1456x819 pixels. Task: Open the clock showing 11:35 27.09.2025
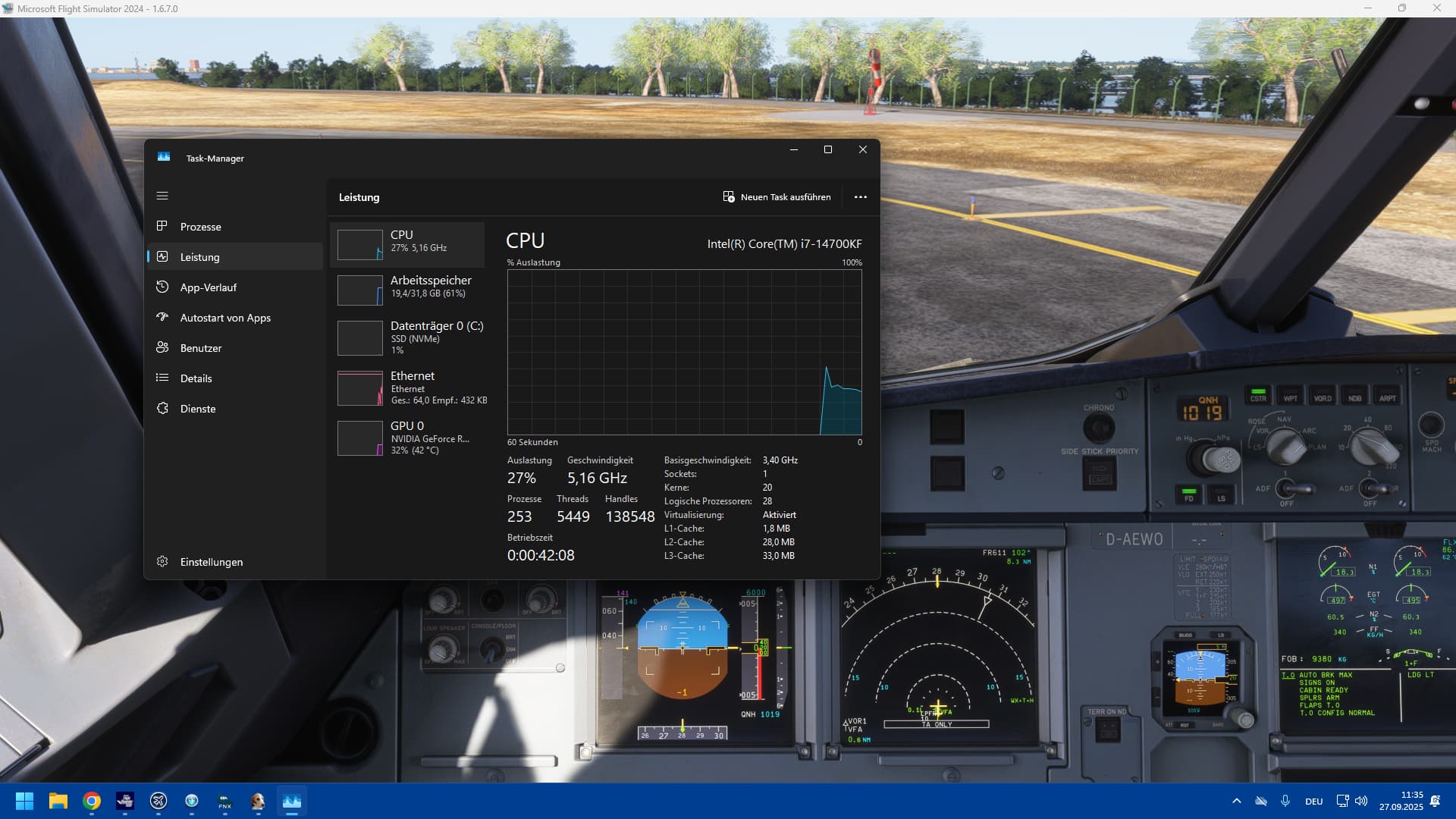tap(1401, 801)
